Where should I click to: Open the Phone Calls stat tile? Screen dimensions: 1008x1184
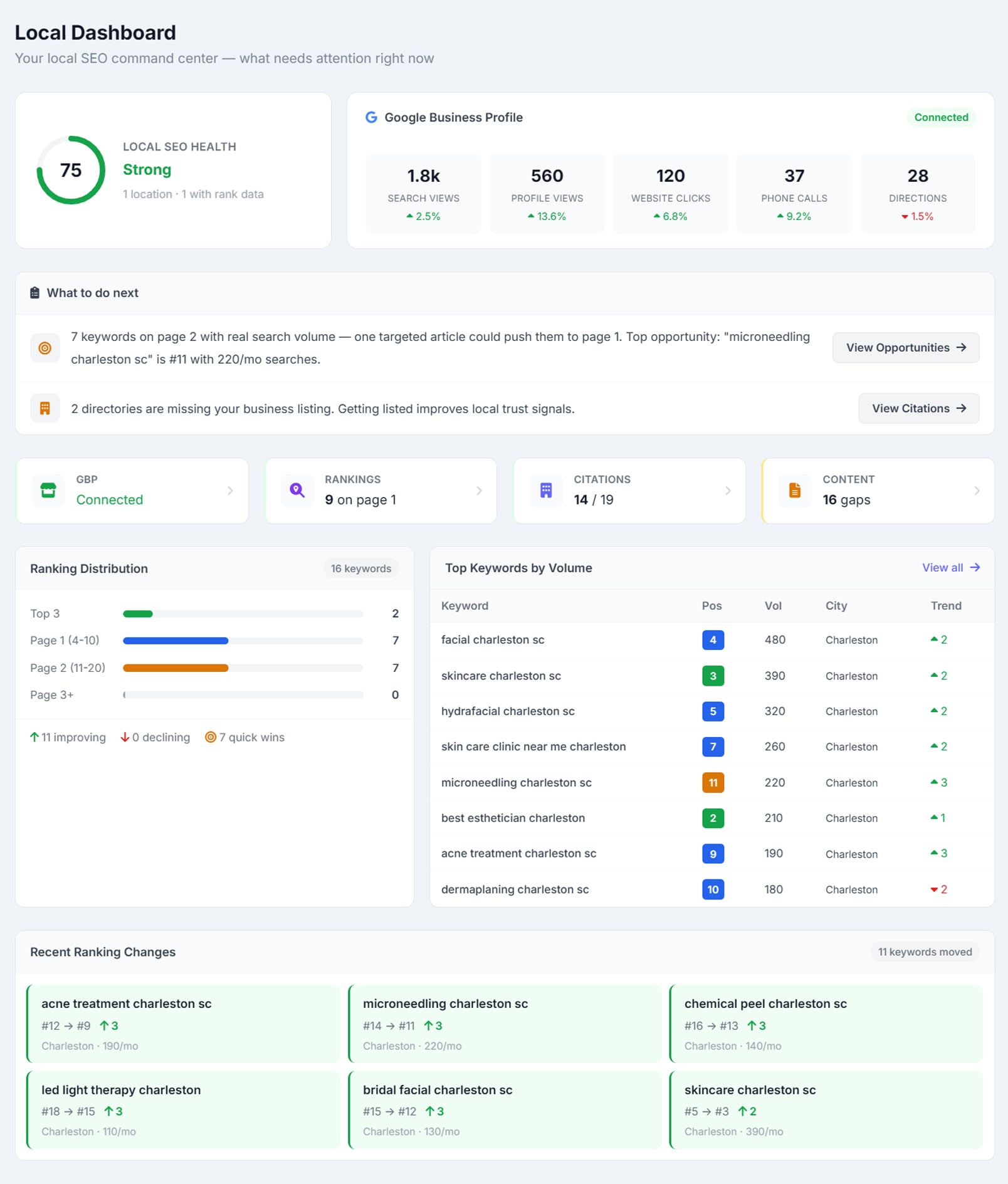794,193
